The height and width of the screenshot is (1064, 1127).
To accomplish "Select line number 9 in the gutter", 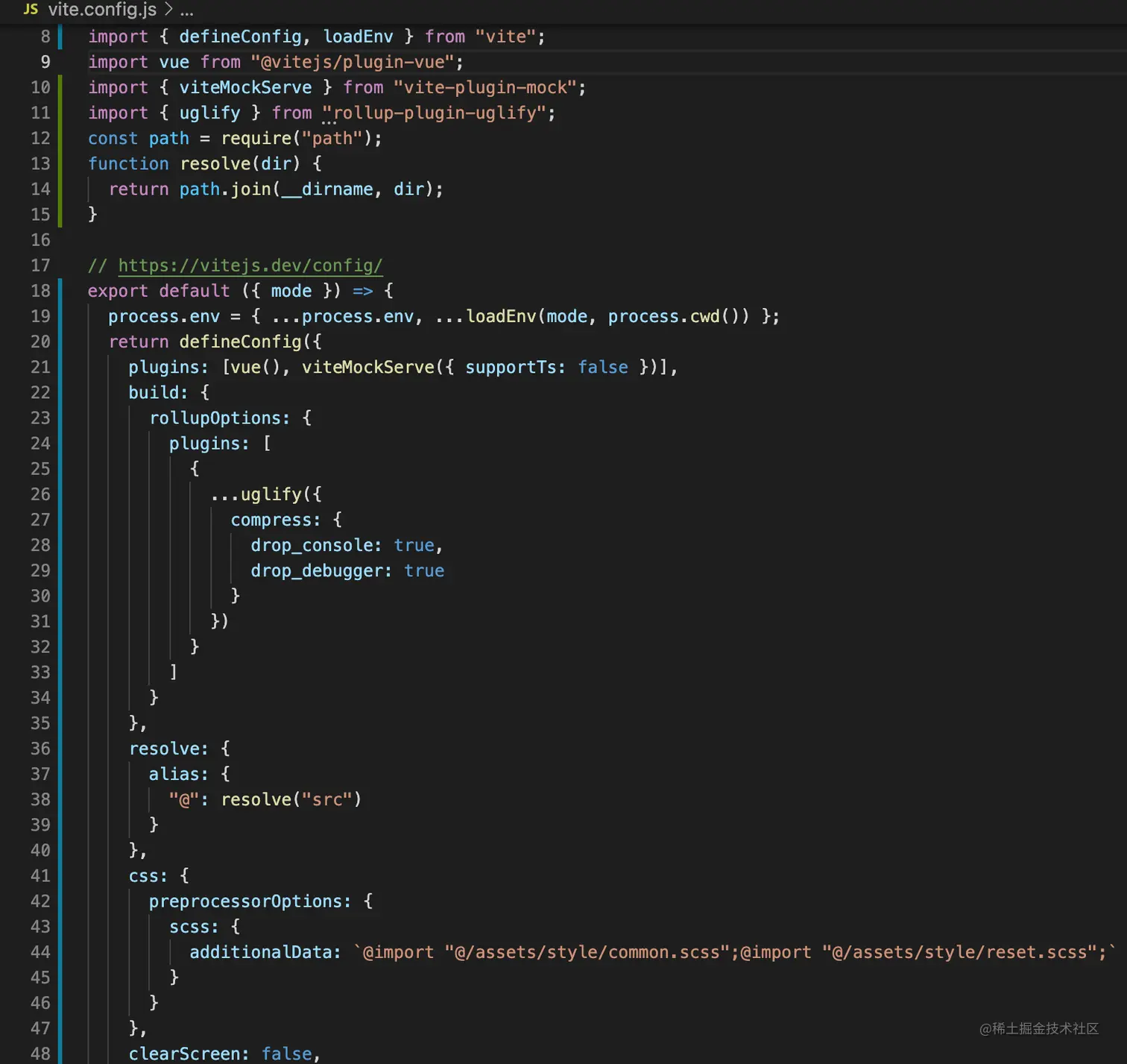I will (45, 62).
